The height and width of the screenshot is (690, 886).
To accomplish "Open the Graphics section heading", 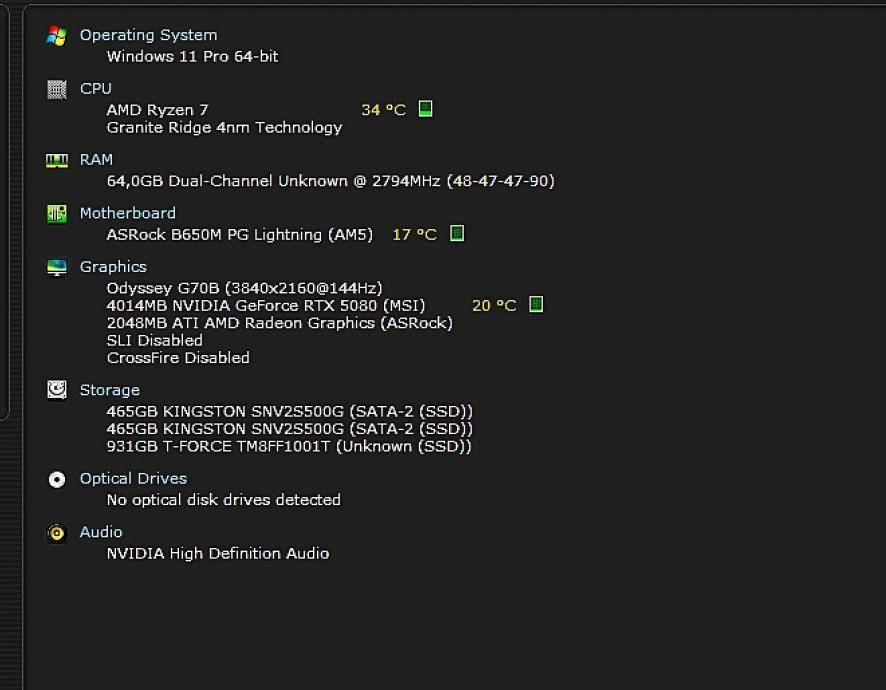I will 113,267.
